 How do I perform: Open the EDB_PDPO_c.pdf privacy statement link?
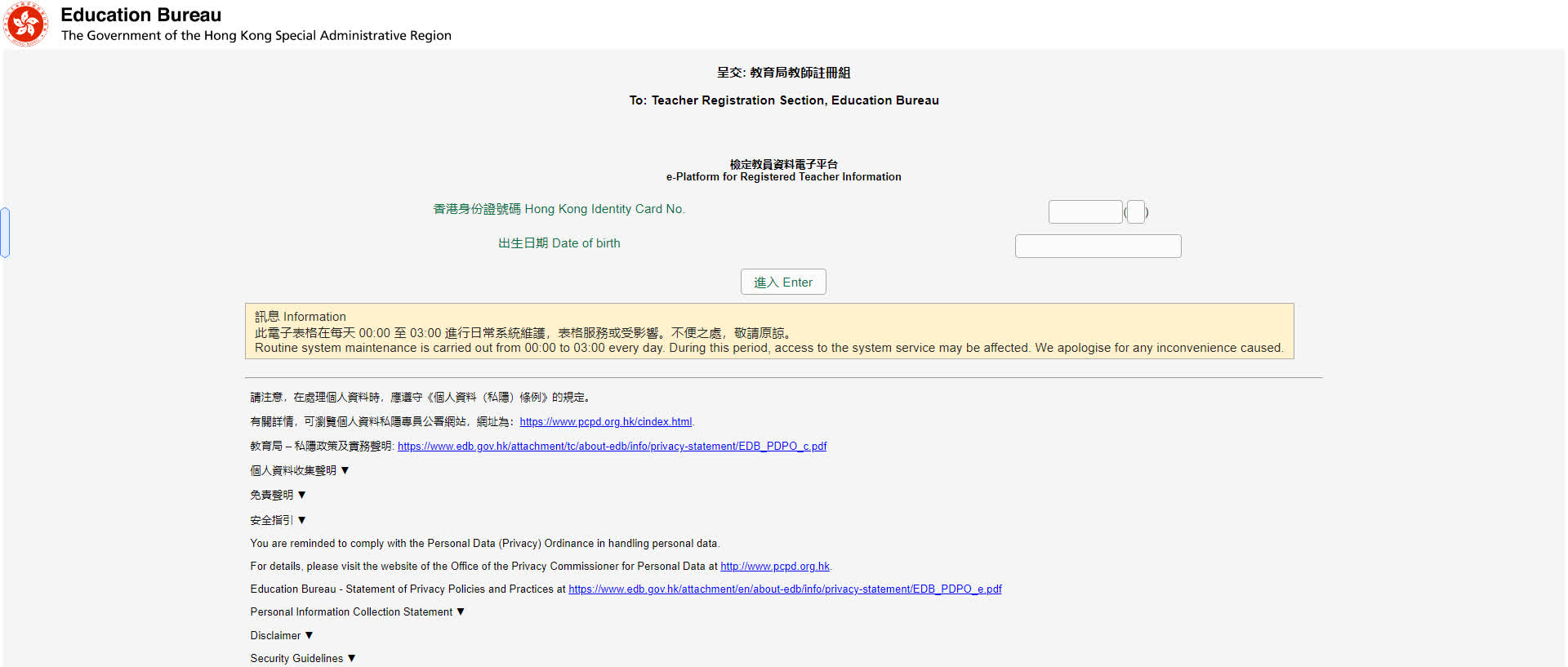(612, 447)
